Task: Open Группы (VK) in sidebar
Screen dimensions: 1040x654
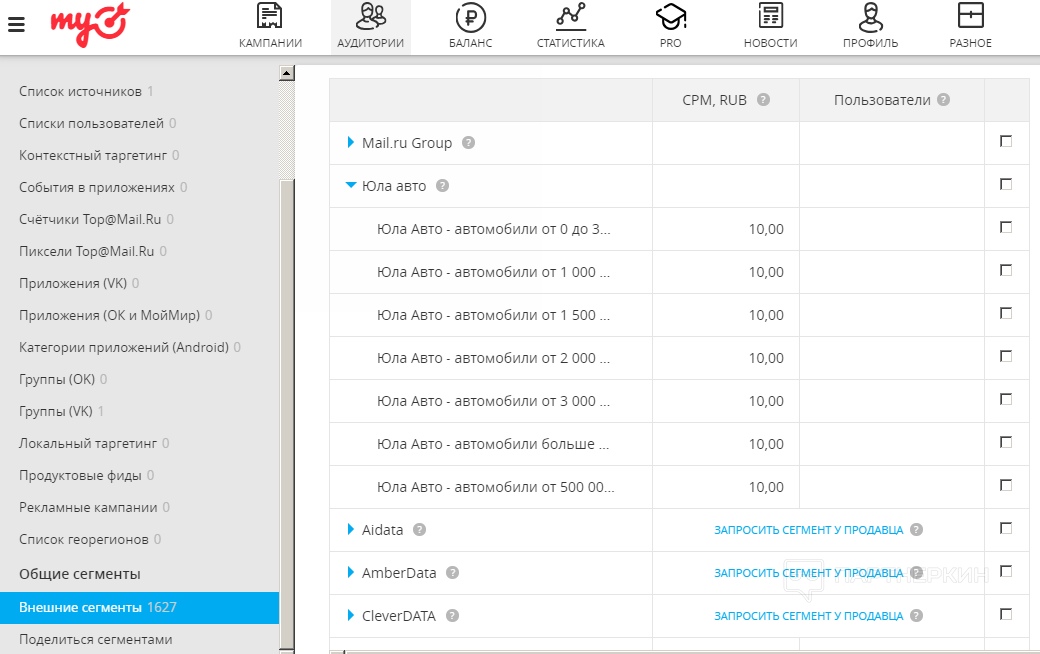Action: pos(56,411)
